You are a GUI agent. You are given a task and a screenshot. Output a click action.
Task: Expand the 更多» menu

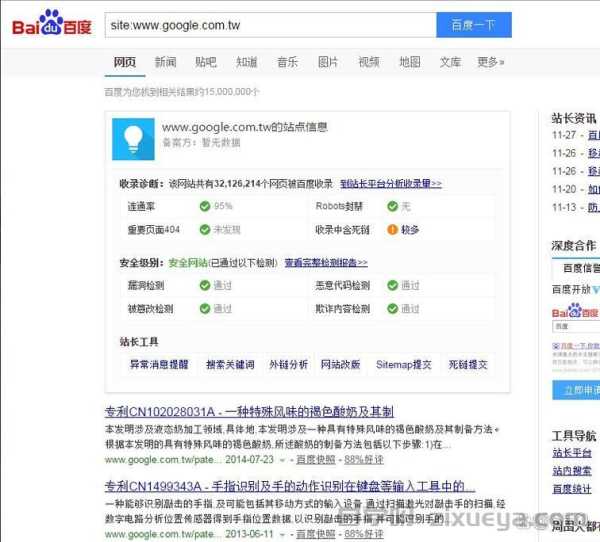pyautogui.click(x=490, y=62)
